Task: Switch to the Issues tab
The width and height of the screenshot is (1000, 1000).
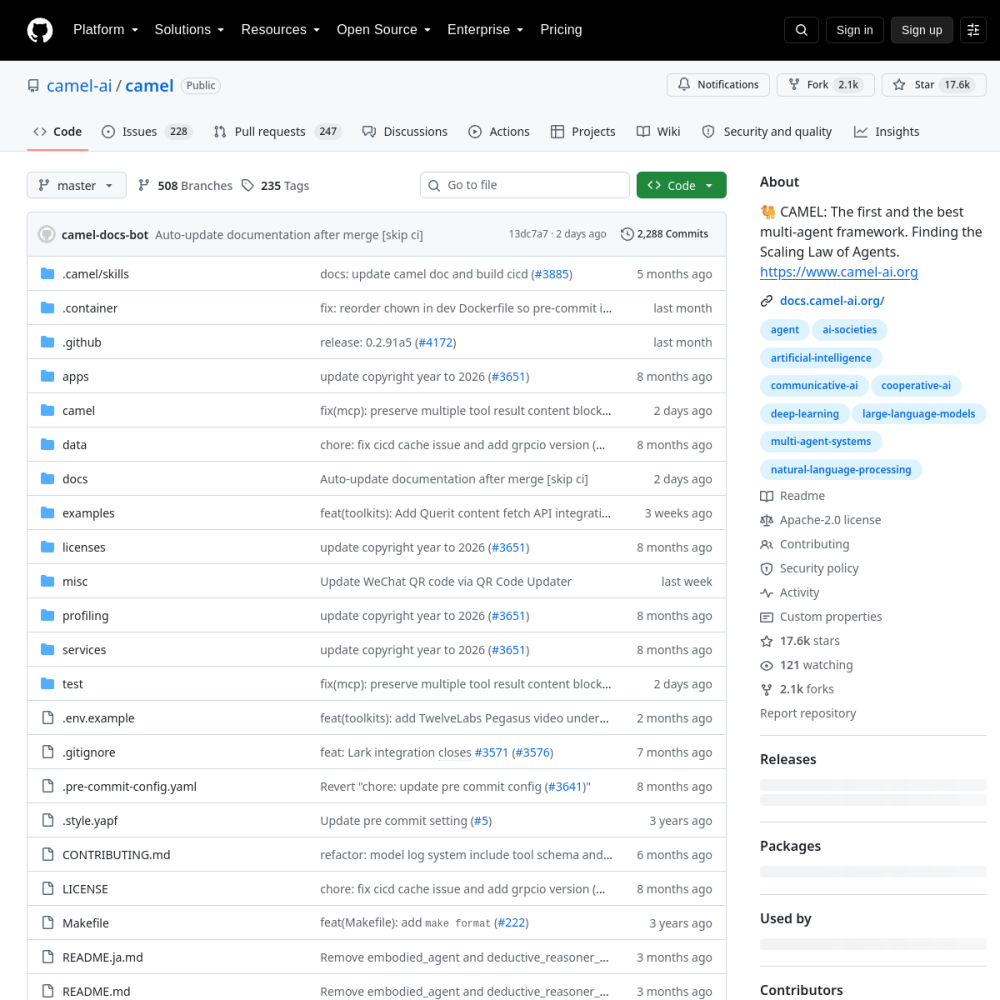Action: pyautogui.click(x=147, y=131)
